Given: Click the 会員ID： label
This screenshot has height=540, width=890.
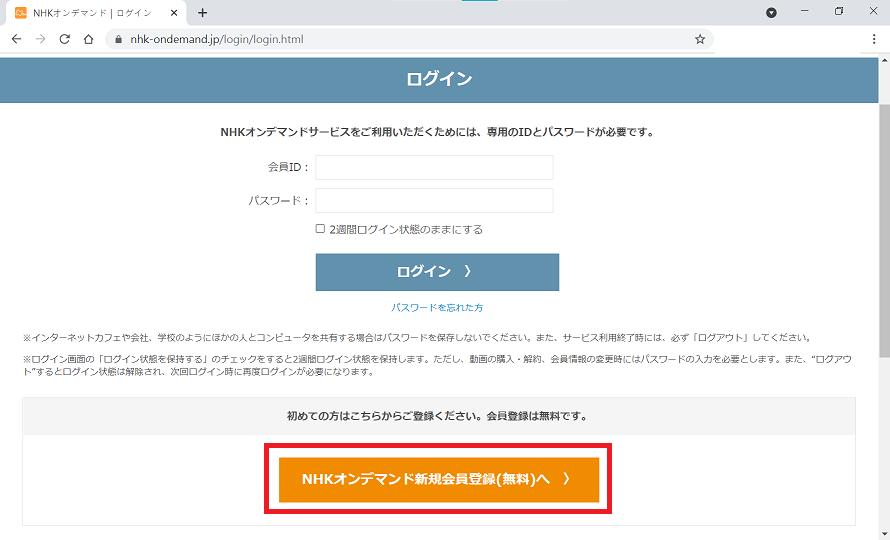Looking at the screenshot, I should pos(288,167).
